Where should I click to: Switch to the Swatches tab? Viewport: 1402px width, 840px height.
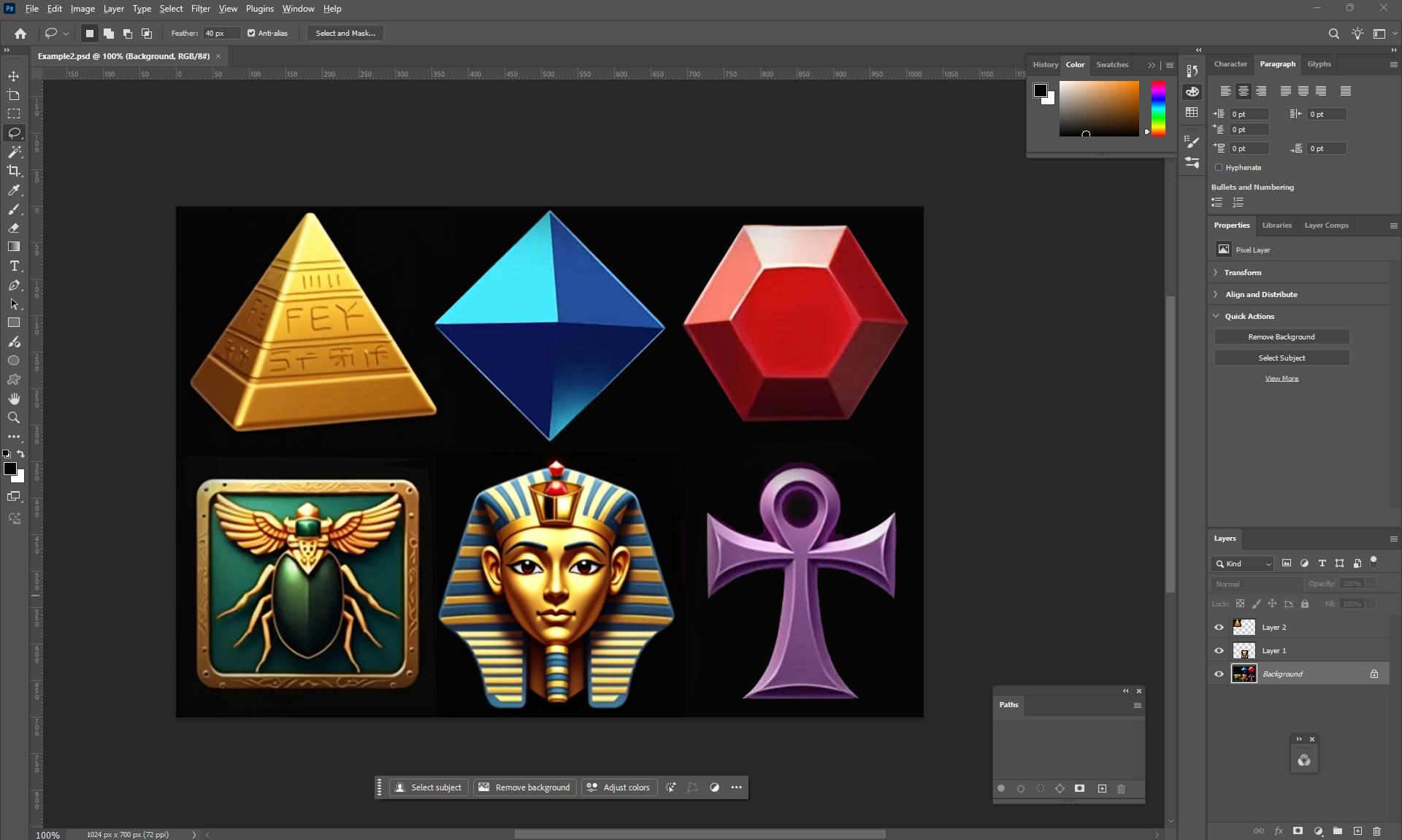point(1111,64)
